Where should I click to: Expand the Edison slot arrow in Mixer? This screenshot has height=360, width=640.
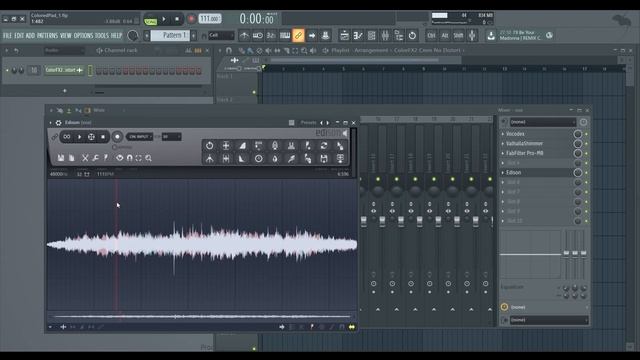pyautogui.click(x=503, y=173)
